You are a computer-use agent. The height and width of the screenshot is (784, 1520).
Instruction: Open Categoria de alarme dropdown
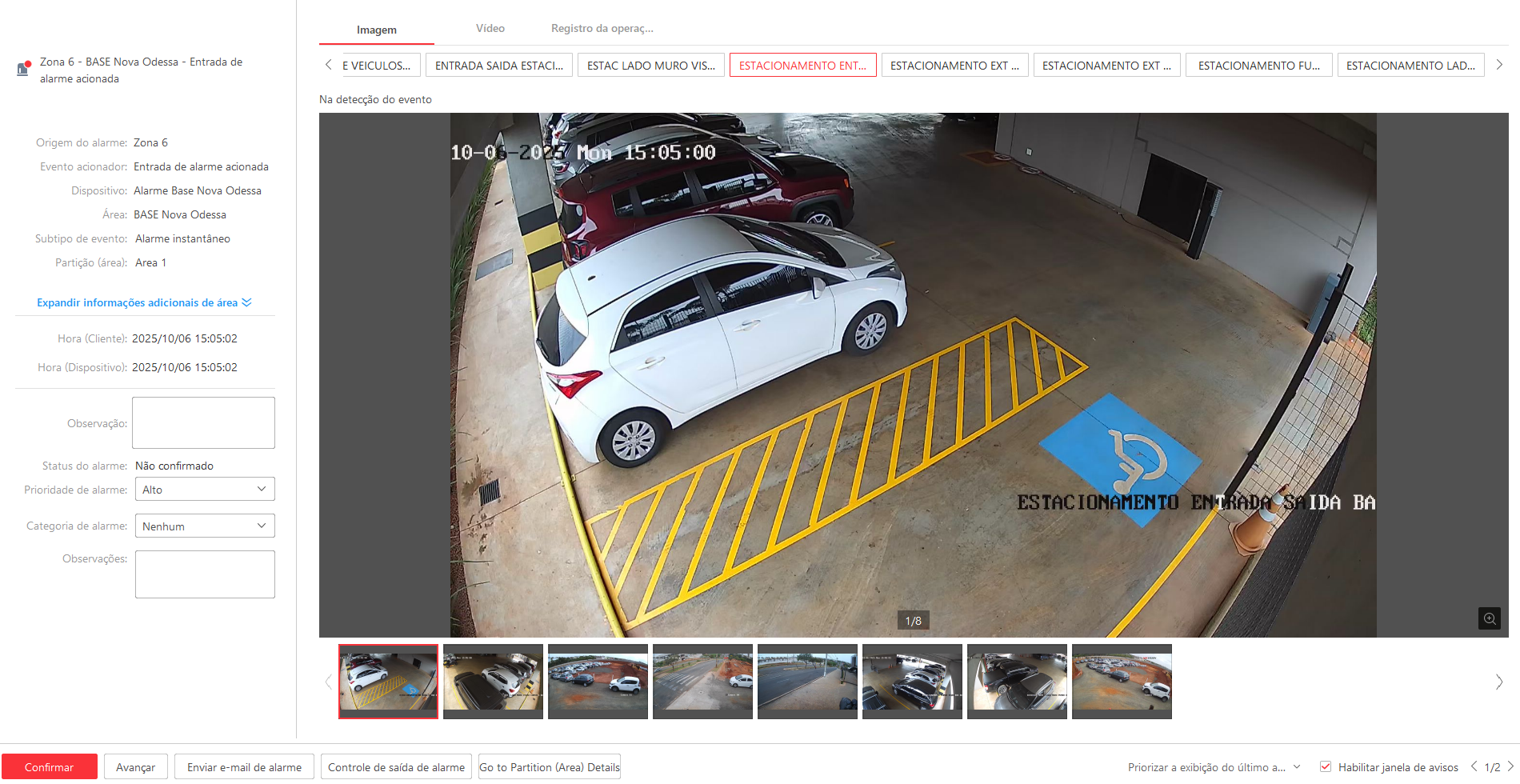pos(205,526)
